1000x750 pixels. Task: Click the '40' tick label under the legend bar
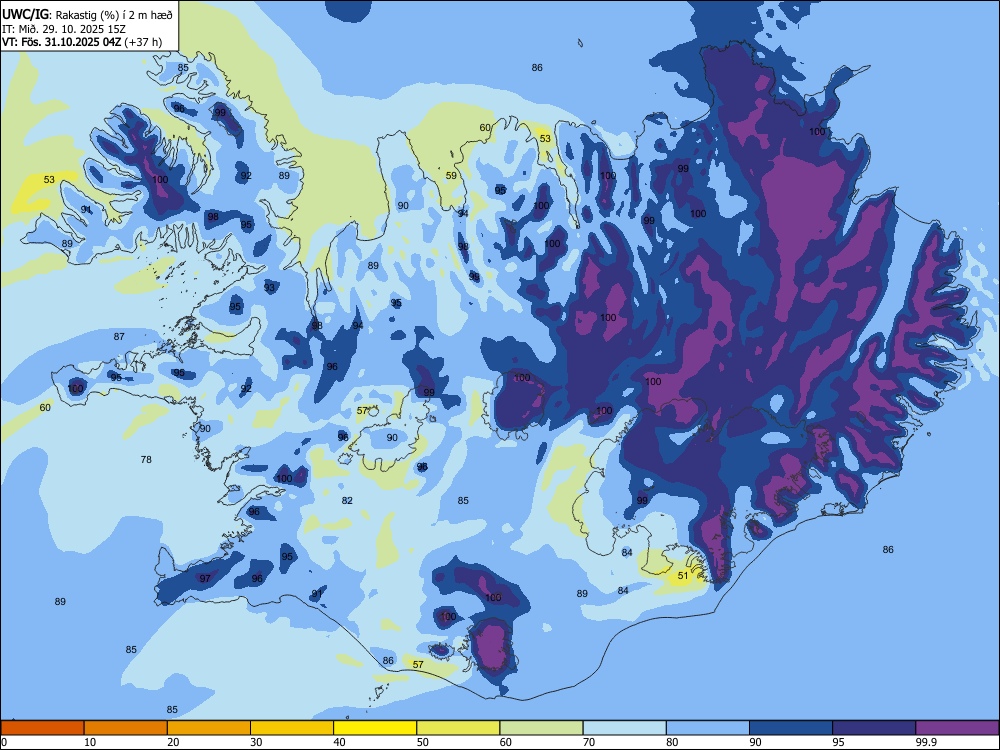pyautogui.click(x=339, y=742)
